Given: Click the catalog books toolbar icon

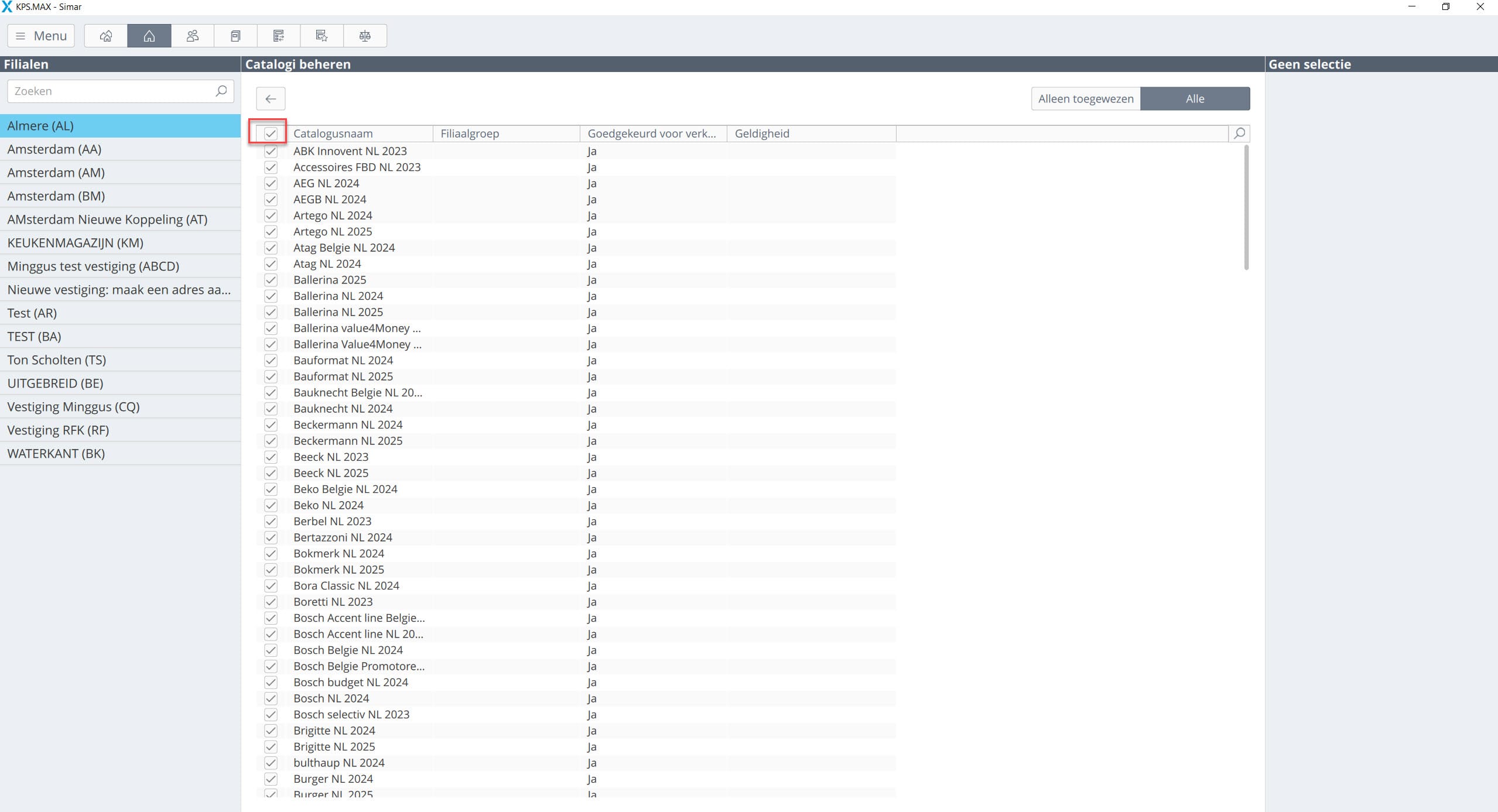Looking at the screenshot, I should coord(235,36).
